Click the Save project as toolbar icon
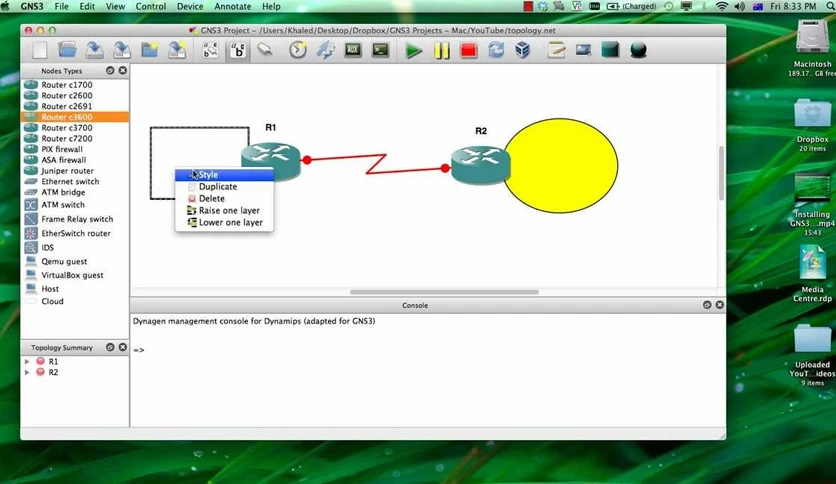This screenshot has height=484, width=836. 122,50
